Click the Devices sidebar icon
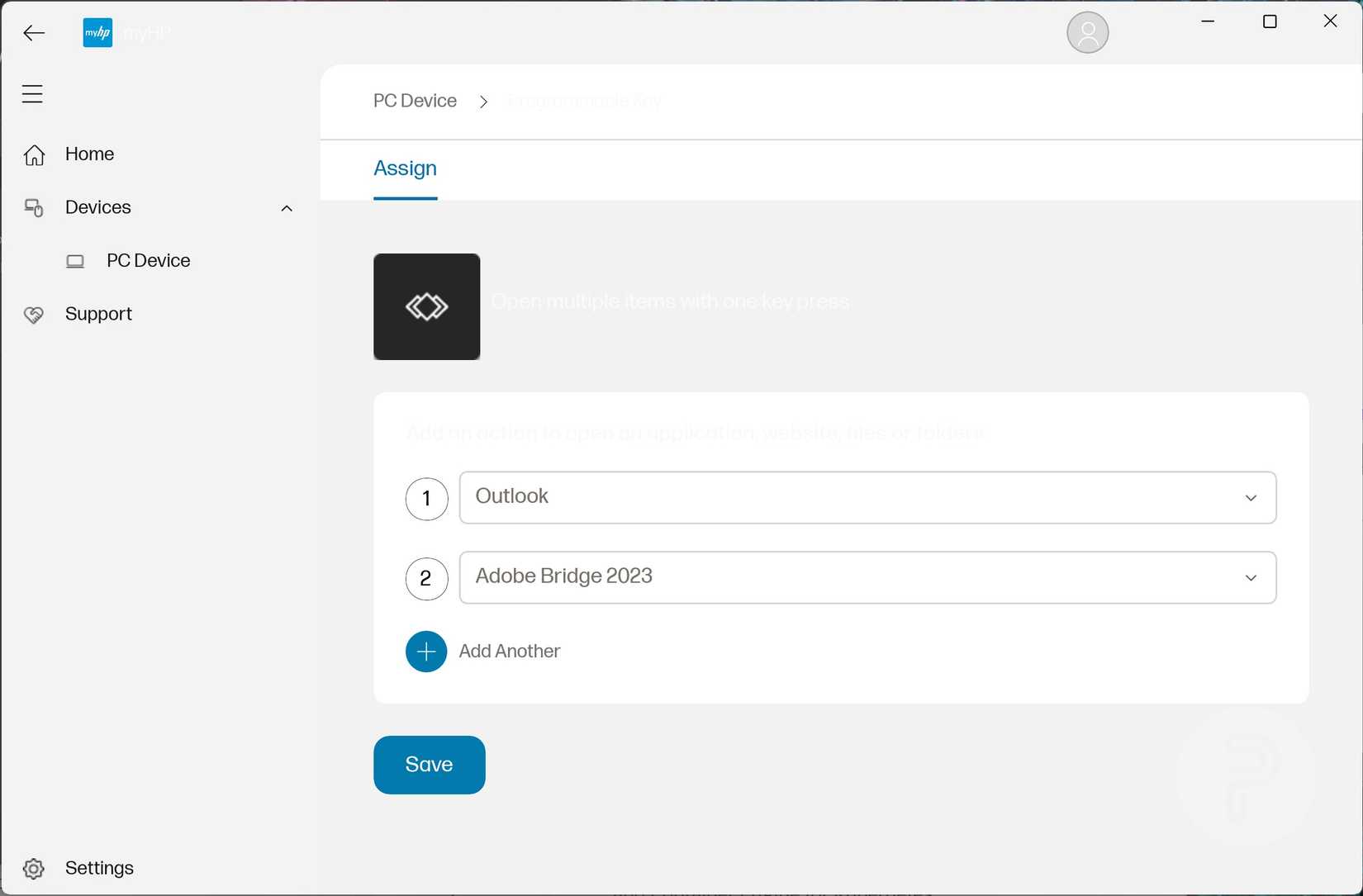Viewport: 1363px width, 896px height. click(34, 208)
